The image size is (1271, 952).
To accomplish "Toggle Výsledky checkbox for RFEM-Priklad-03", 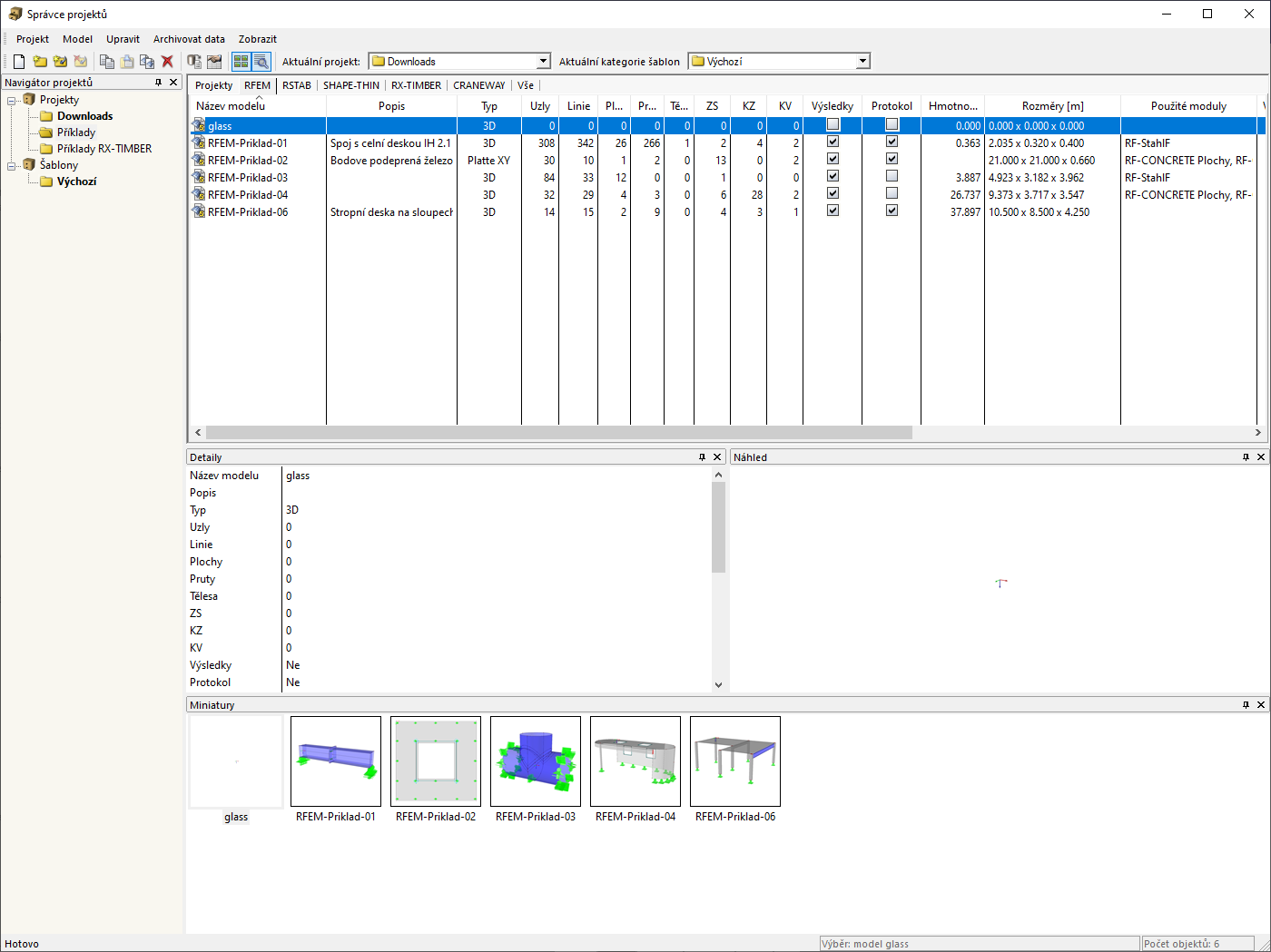I will [x=833, y=177].
